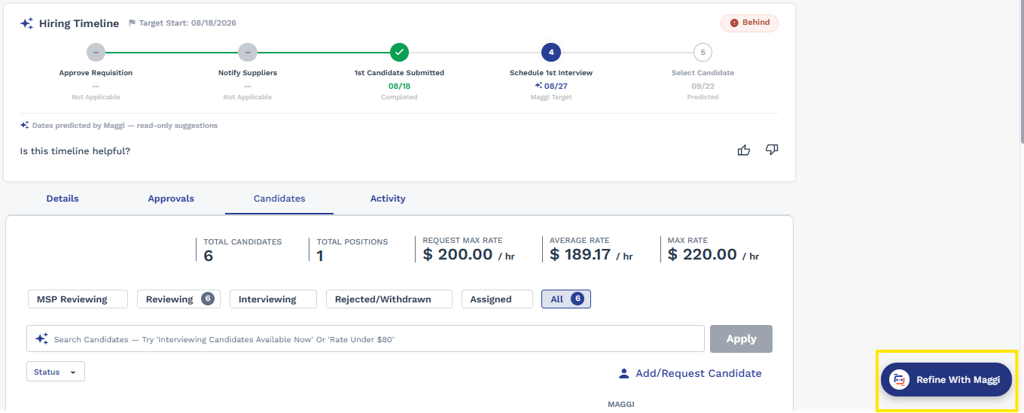Focus the Search Candidates input field
This screenshot has height=413, width=1024.
coord(366,339)
